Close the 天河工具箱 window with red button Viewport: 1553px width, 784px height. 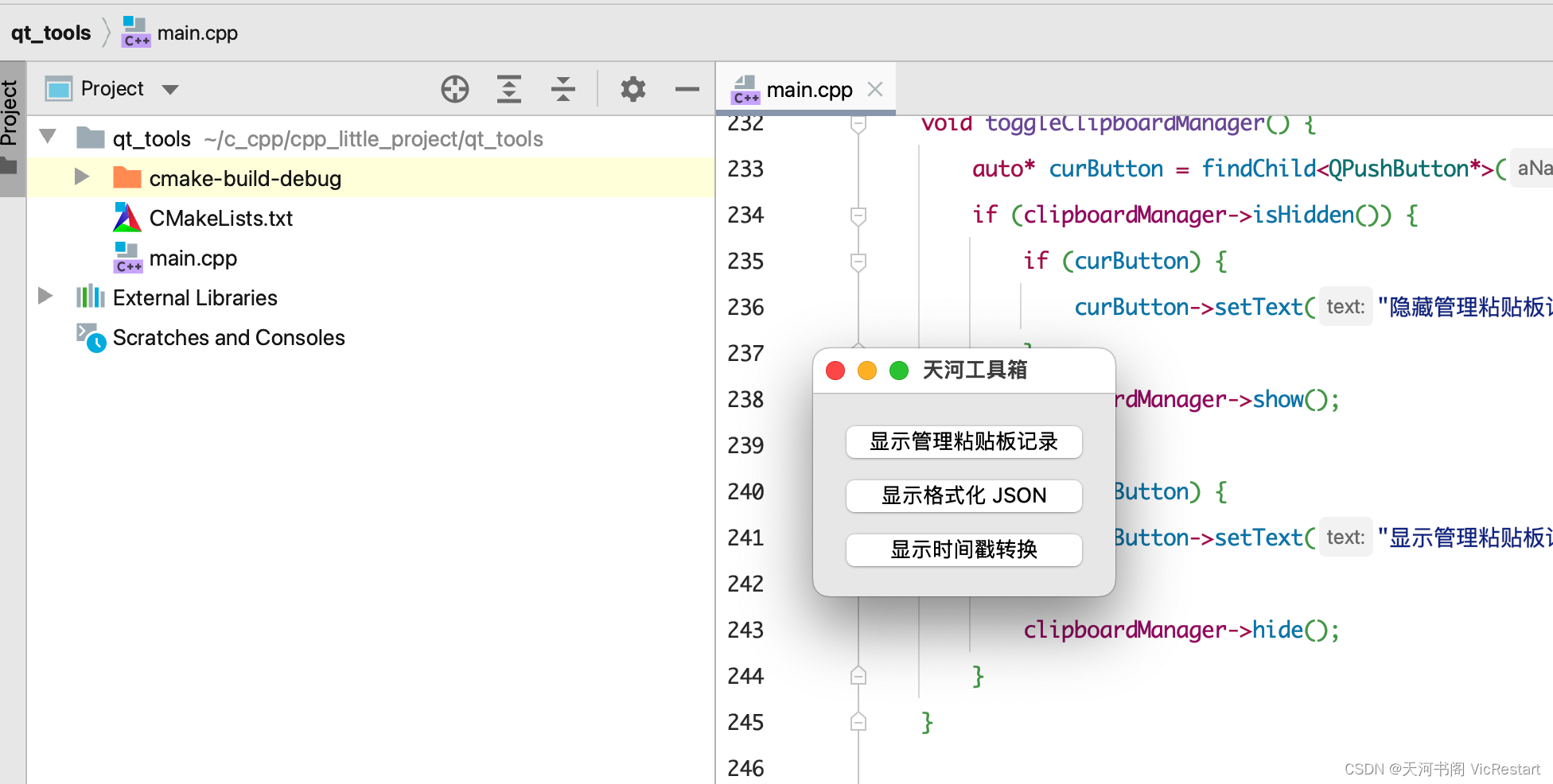[835, 371]
